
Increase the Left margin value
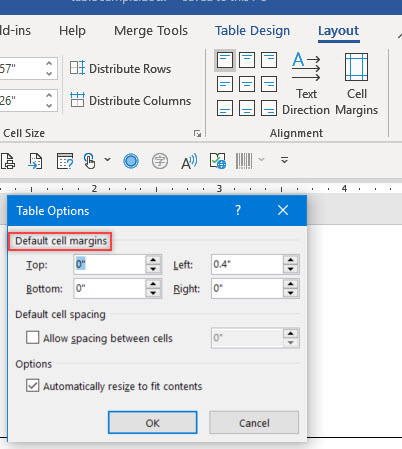click(x=291, y=260)
